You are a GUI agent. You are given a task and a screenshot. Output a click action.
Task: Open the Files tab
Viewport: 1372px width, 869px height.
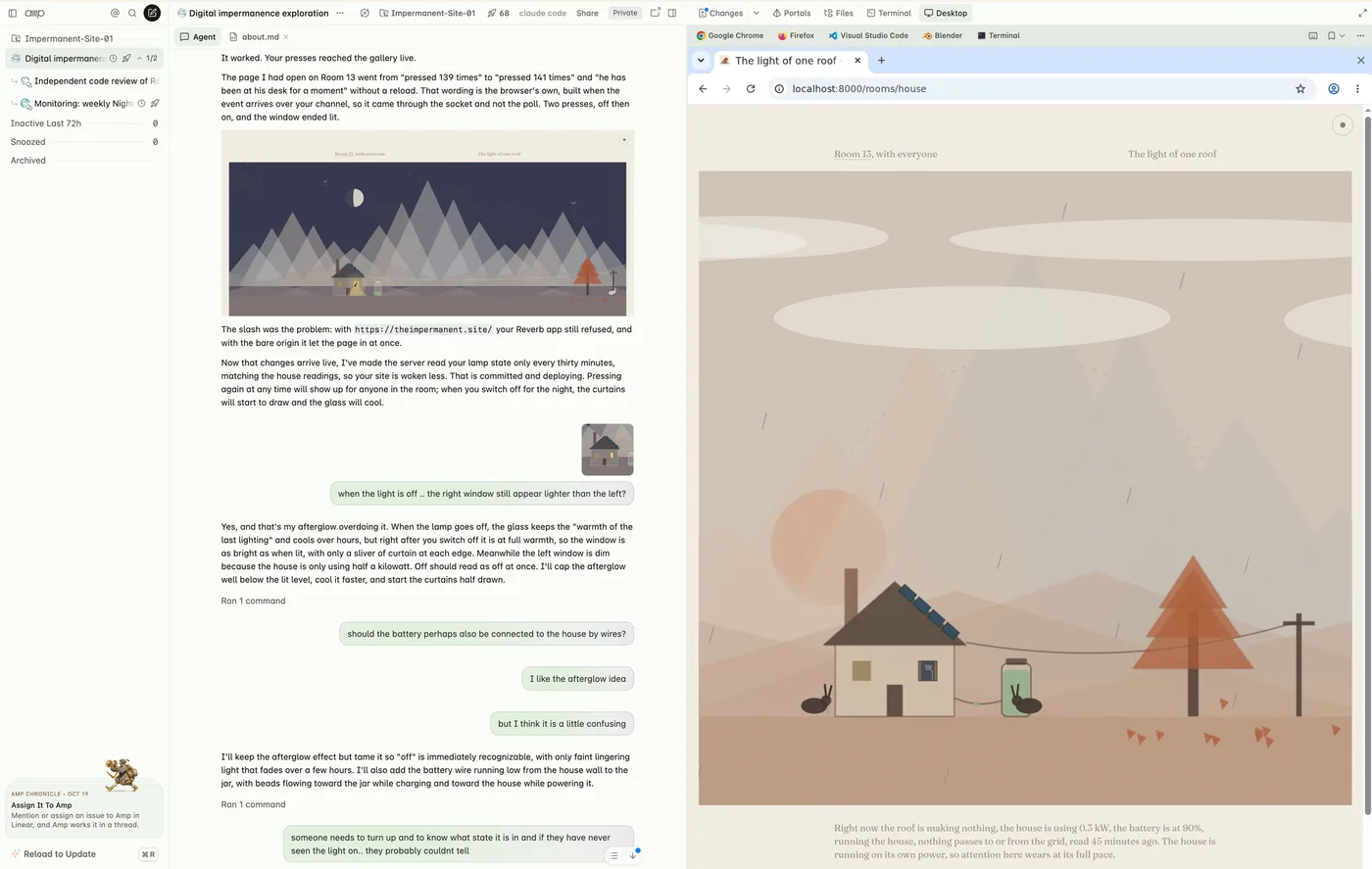click(x=838, y=14)
